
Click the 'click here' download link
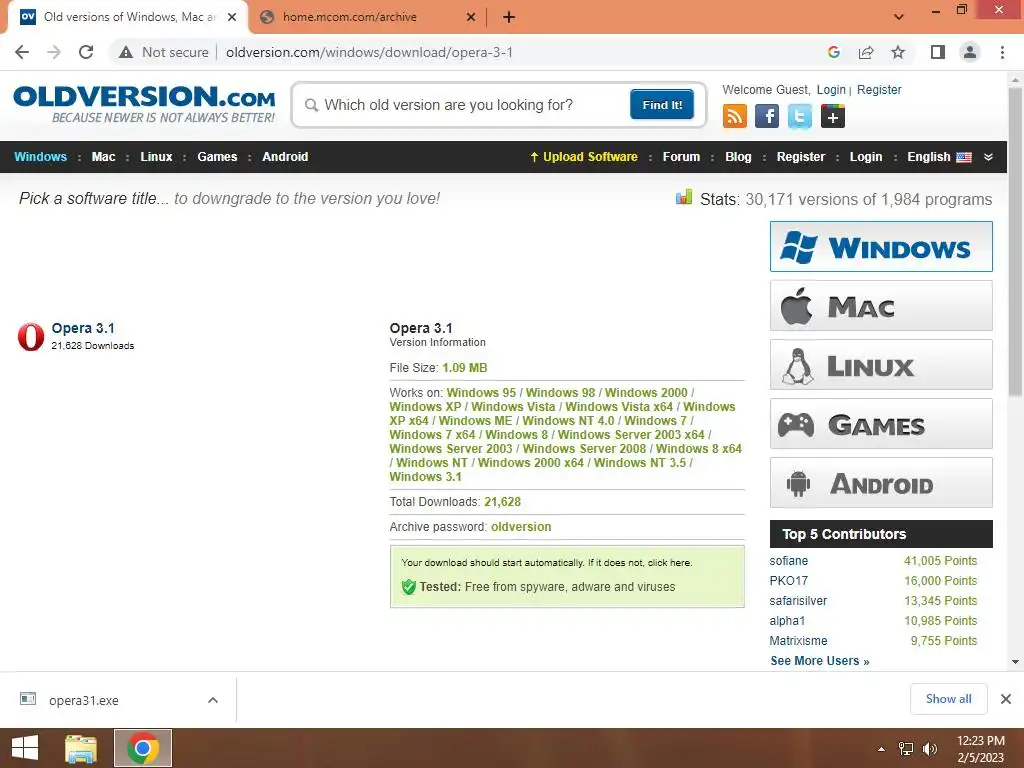tap(669, 562)
